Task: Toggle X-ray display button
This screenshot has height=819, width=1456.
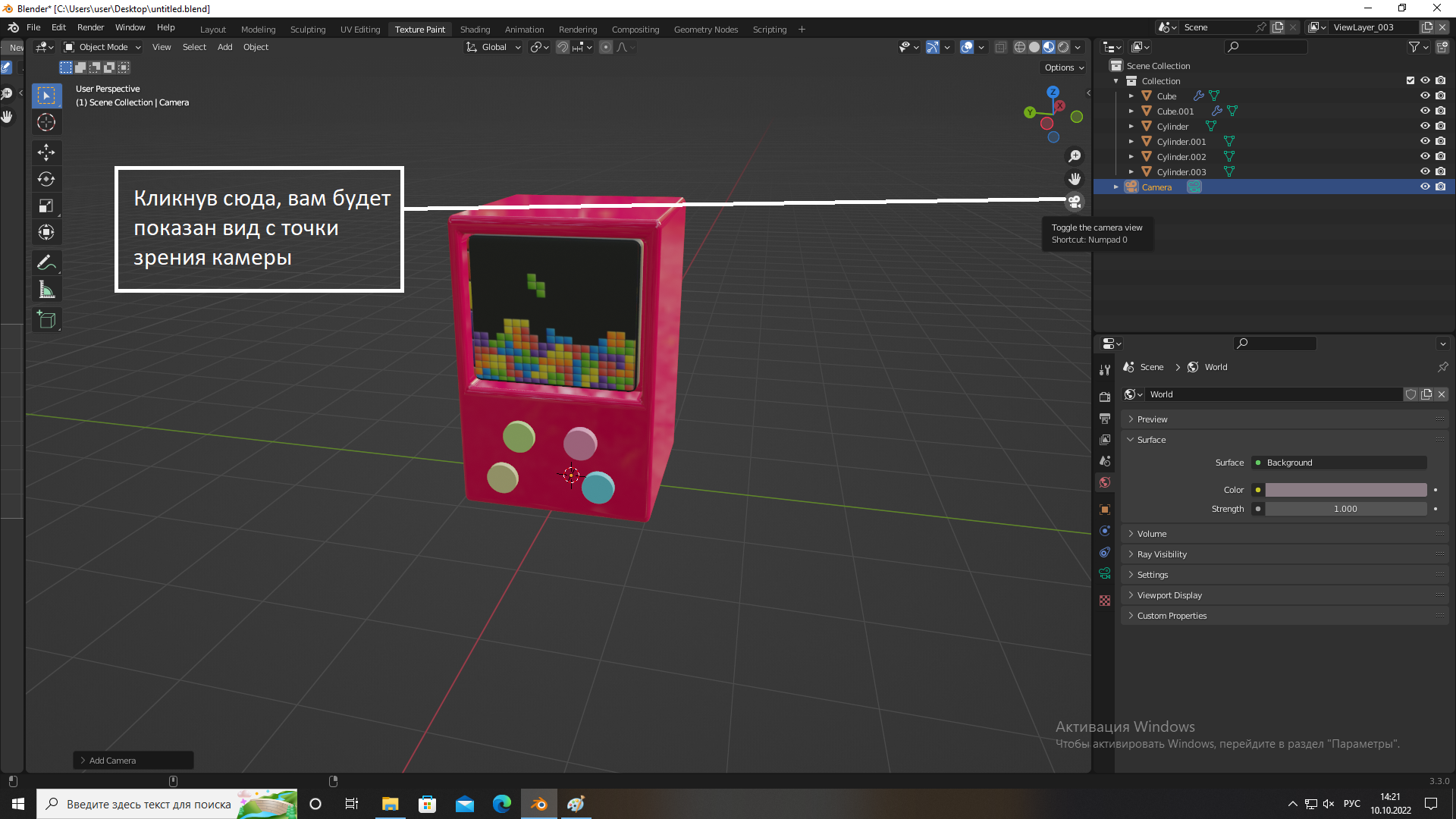Action: coord(1000,47)
